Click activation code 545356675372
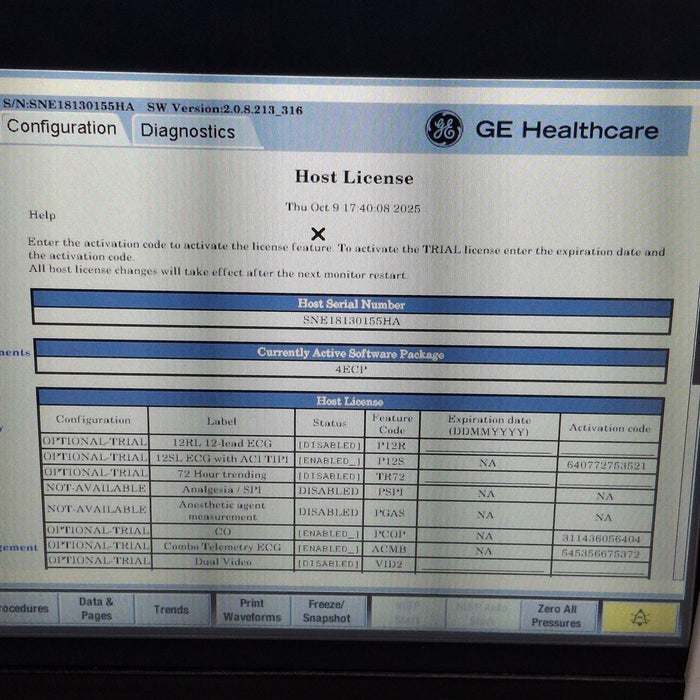 coord(600,554)
